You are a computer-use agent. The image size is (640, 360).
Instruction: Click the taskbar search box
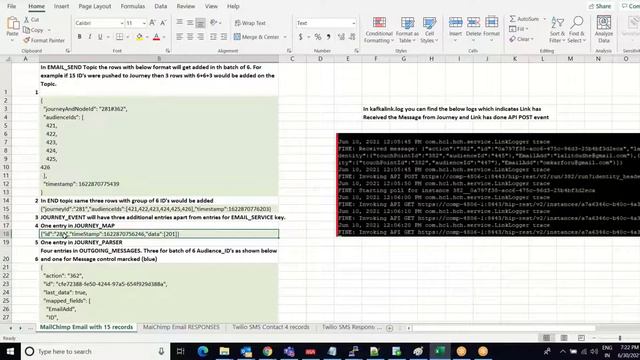[x=95, y=351]
